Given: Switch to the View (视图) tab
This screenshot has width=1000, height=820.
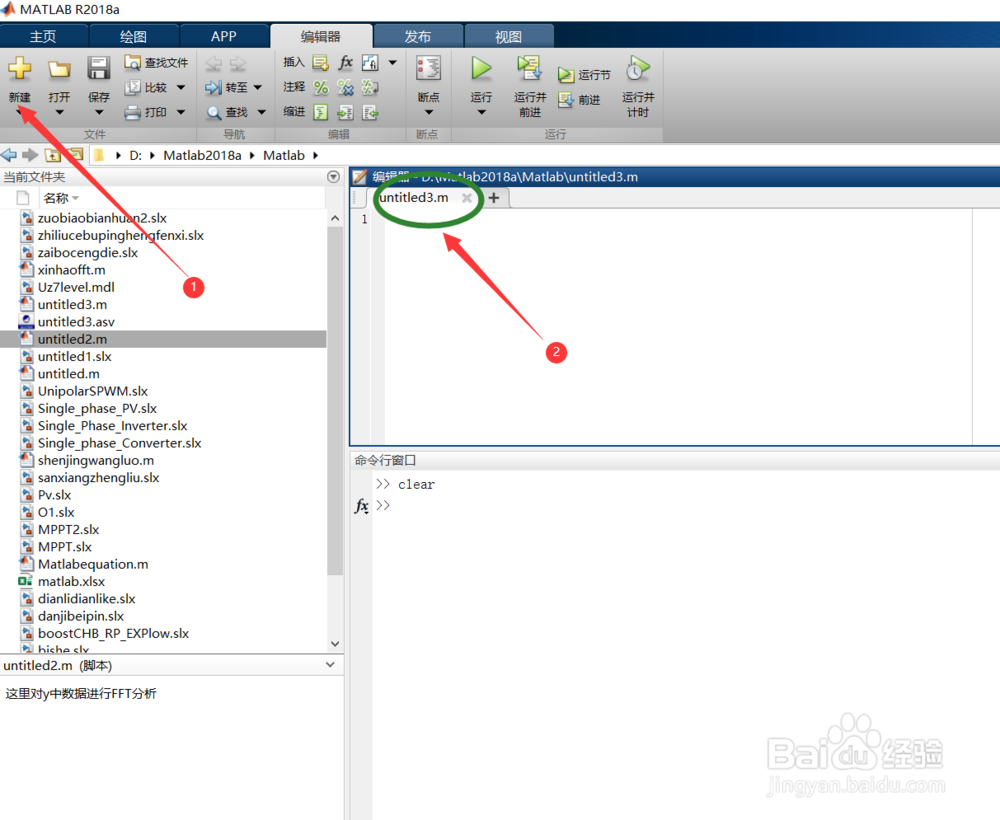Looking at the screenshot, I should 508,36.
